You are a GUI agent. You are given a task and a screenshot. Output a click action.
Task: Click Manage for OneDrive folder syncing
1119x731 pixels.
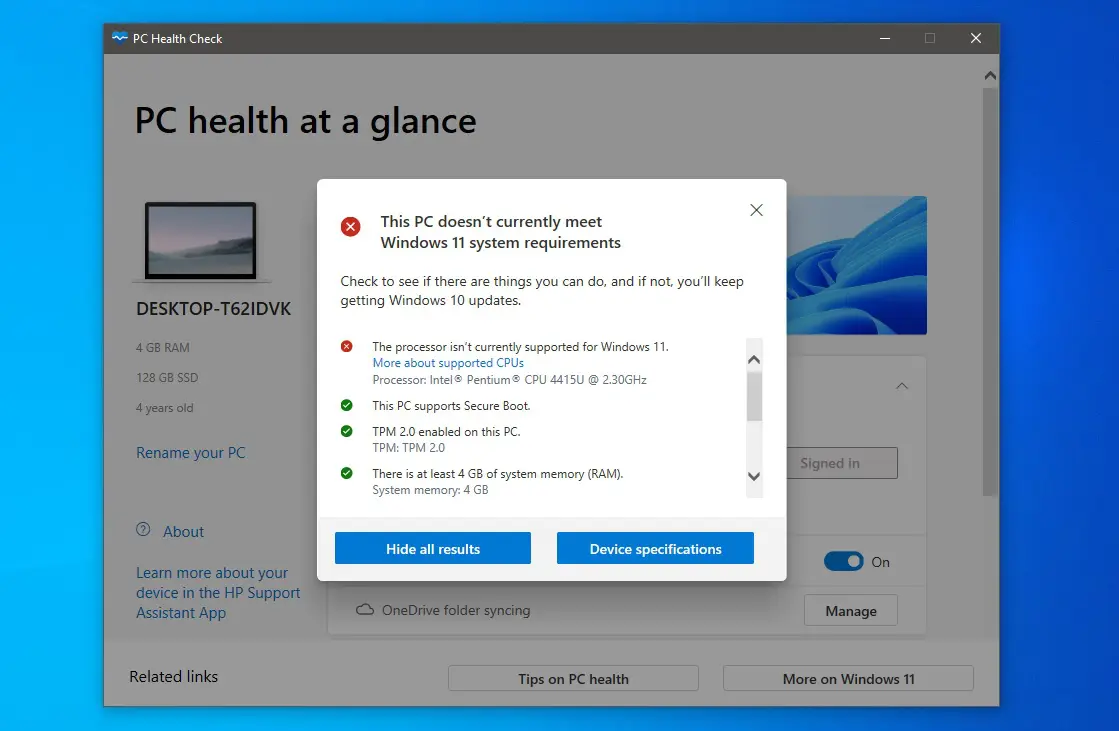click(850, 610)
